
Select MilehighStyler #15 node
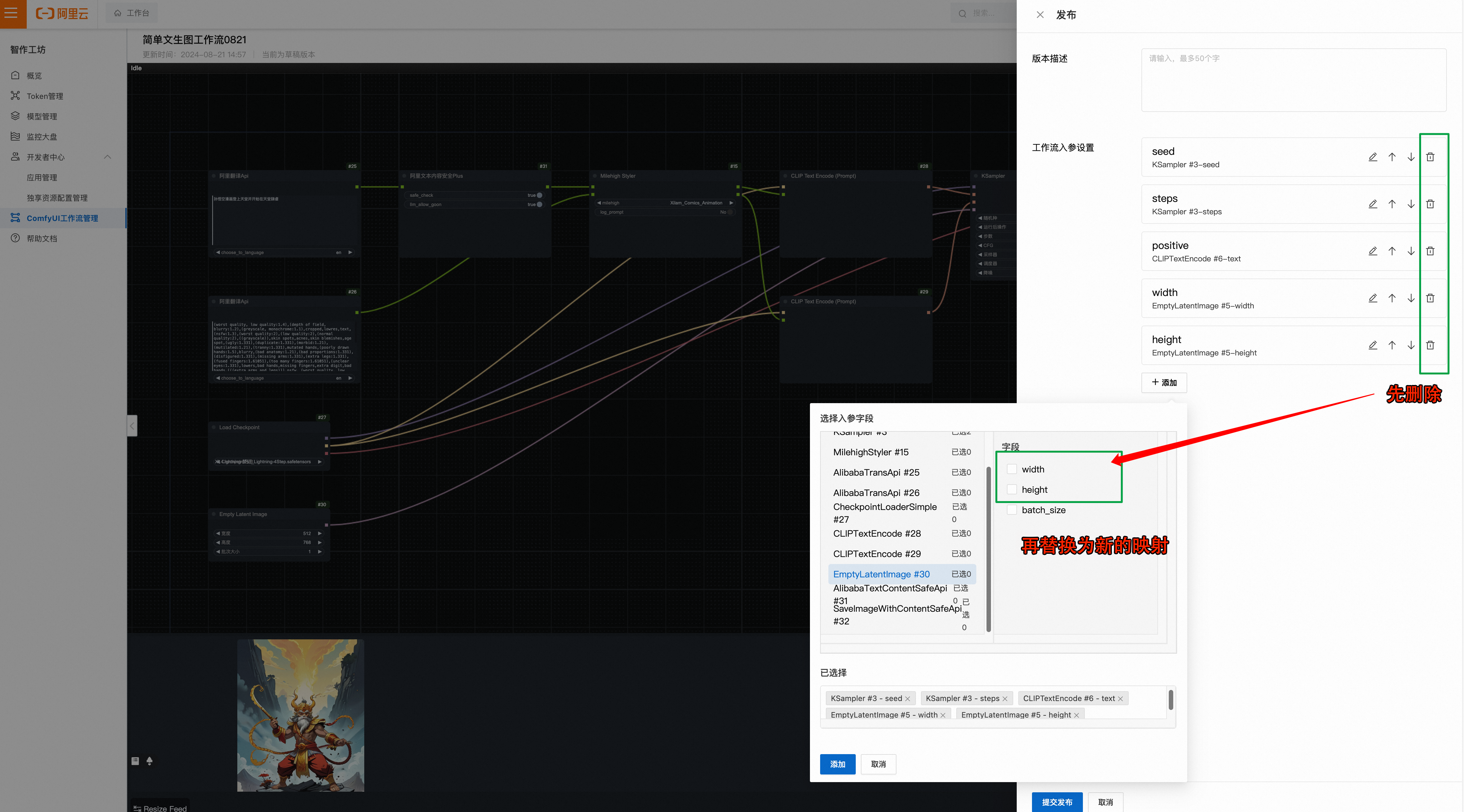[902, 452]
